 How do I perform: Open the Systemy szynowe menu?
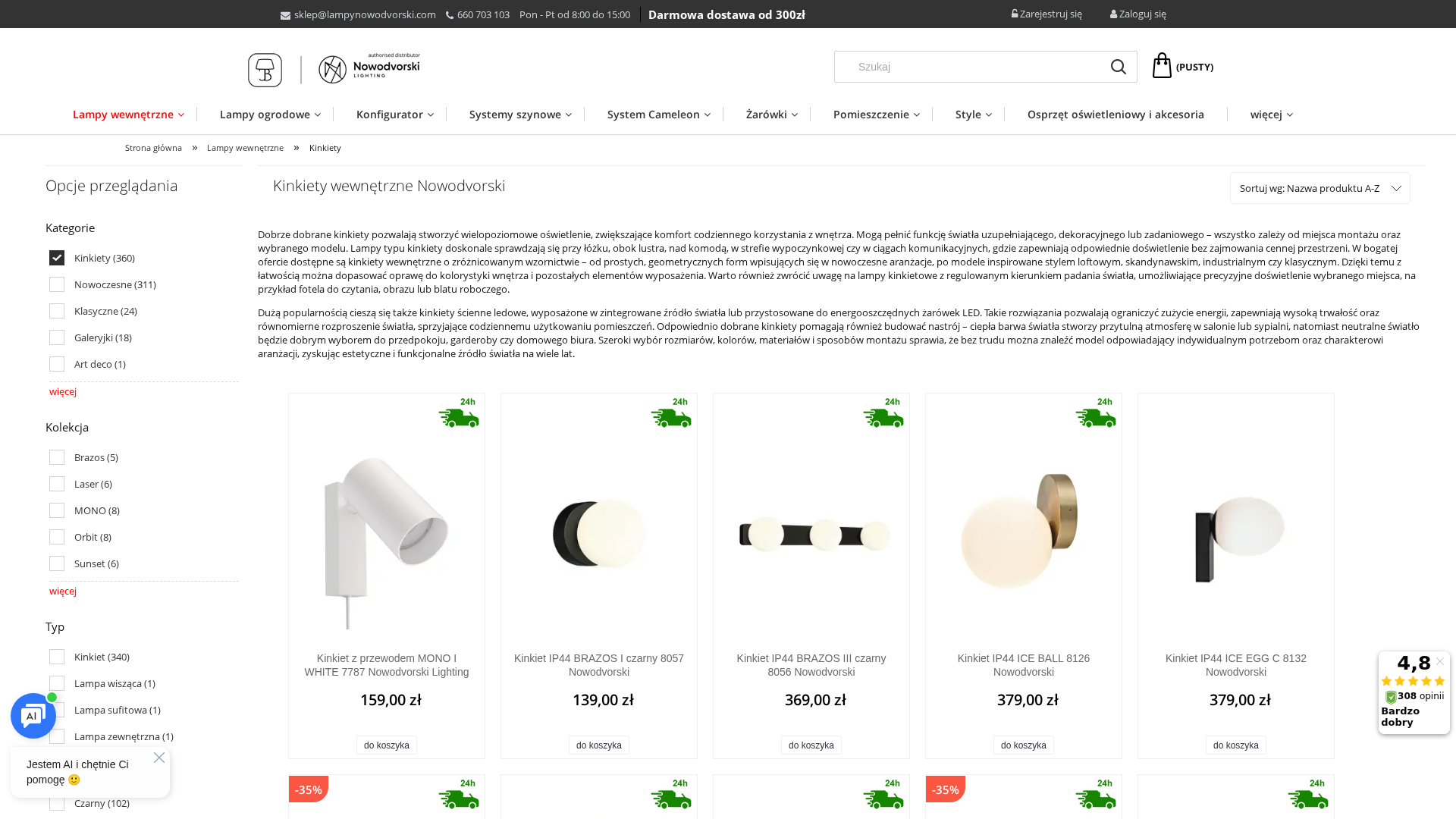[x=520, y=115]
